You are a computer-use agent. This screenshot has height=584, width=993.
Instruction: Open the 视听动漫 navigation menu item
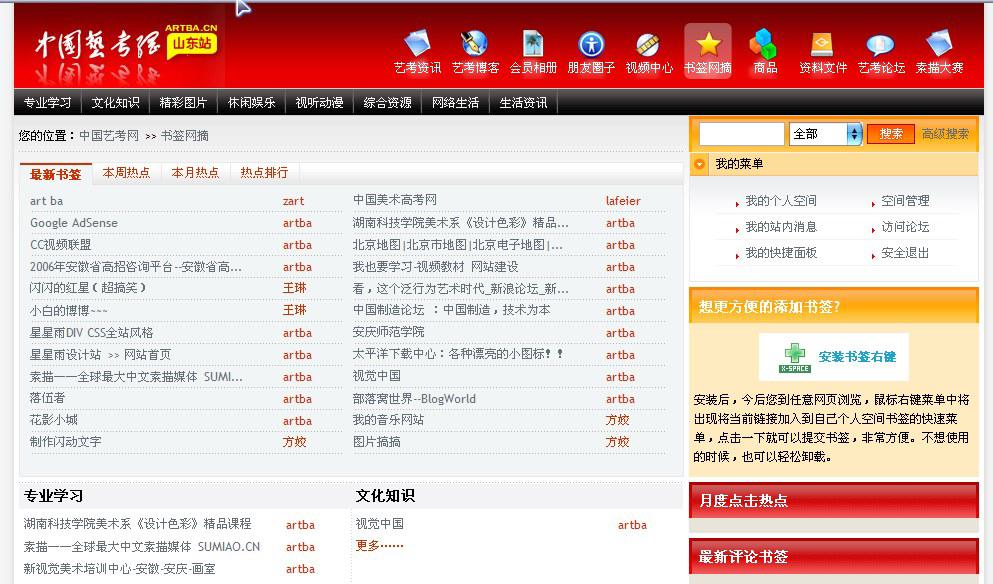319,103
